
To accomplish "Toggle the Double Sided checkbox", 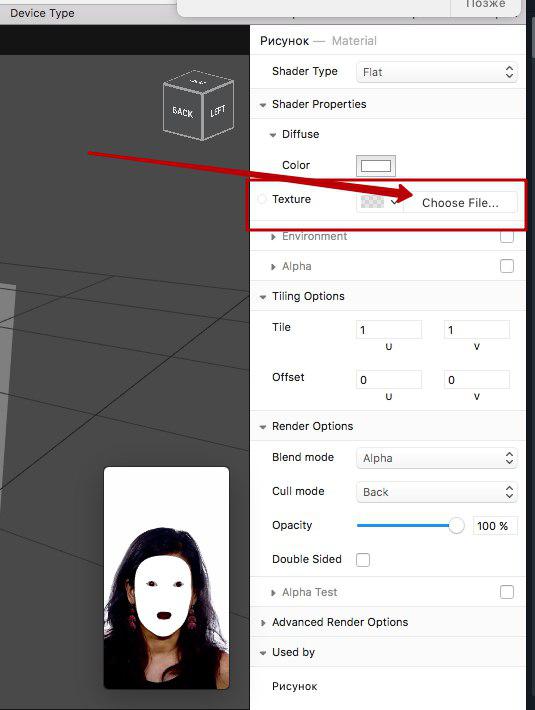I will (x=363, y=560).
